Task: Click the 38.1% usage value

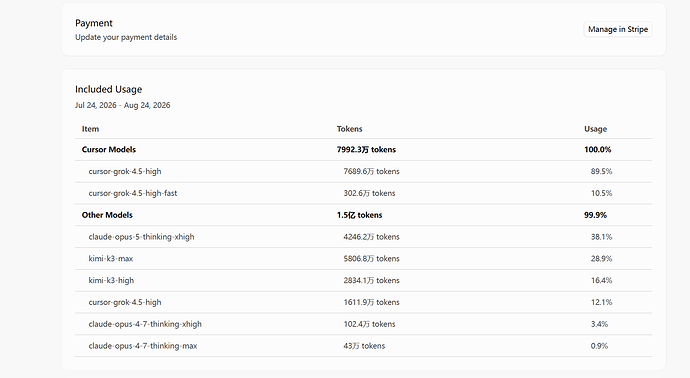Action: 601,237
